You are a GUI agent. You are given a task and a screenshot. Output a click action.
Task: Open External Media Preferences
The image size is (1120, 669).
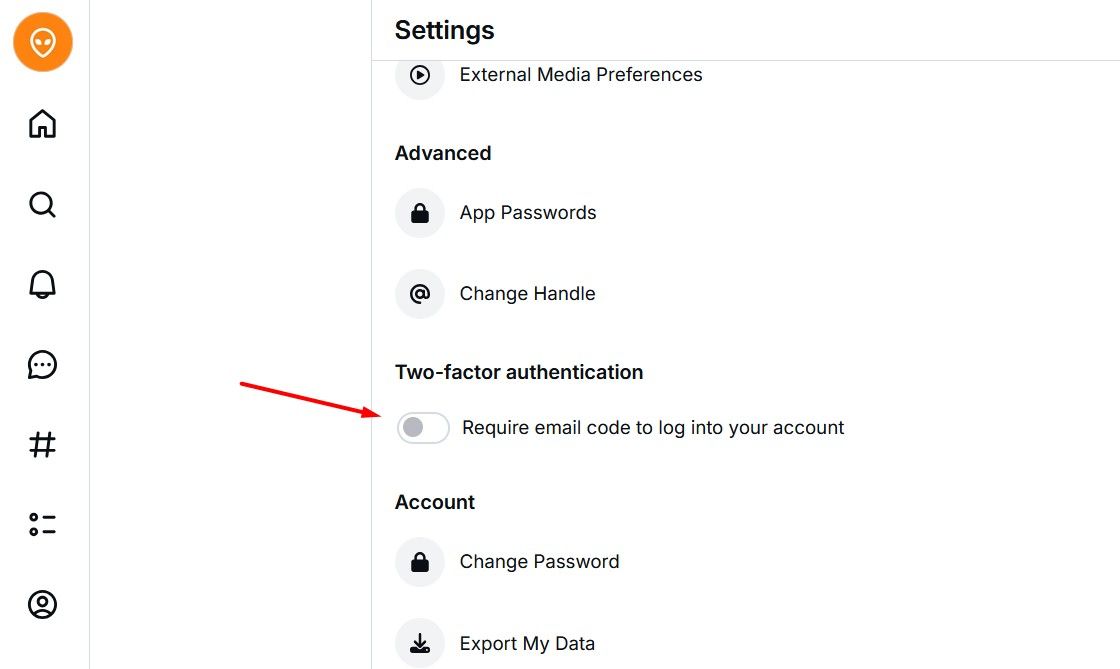click(x=580, y=75)
